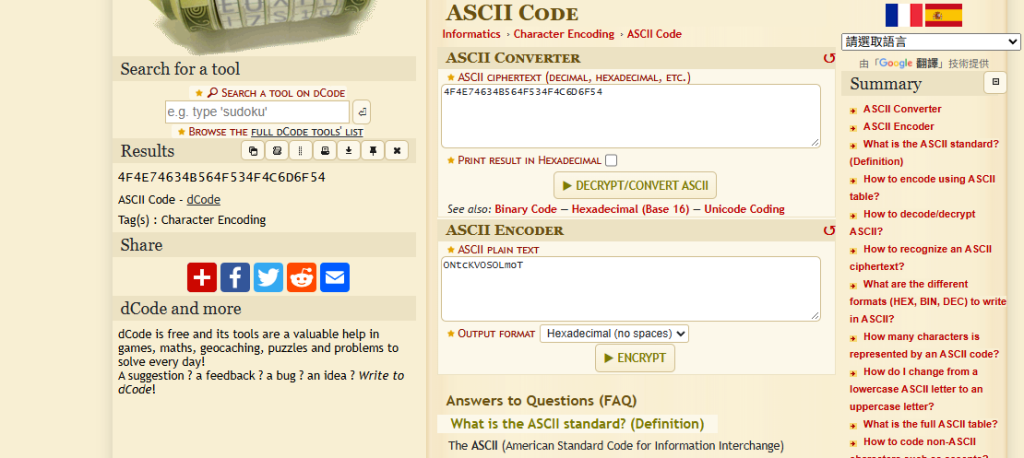Download the results using arrow icon
The width and height of the screenshot is (1024, 458).
[349, 151]
